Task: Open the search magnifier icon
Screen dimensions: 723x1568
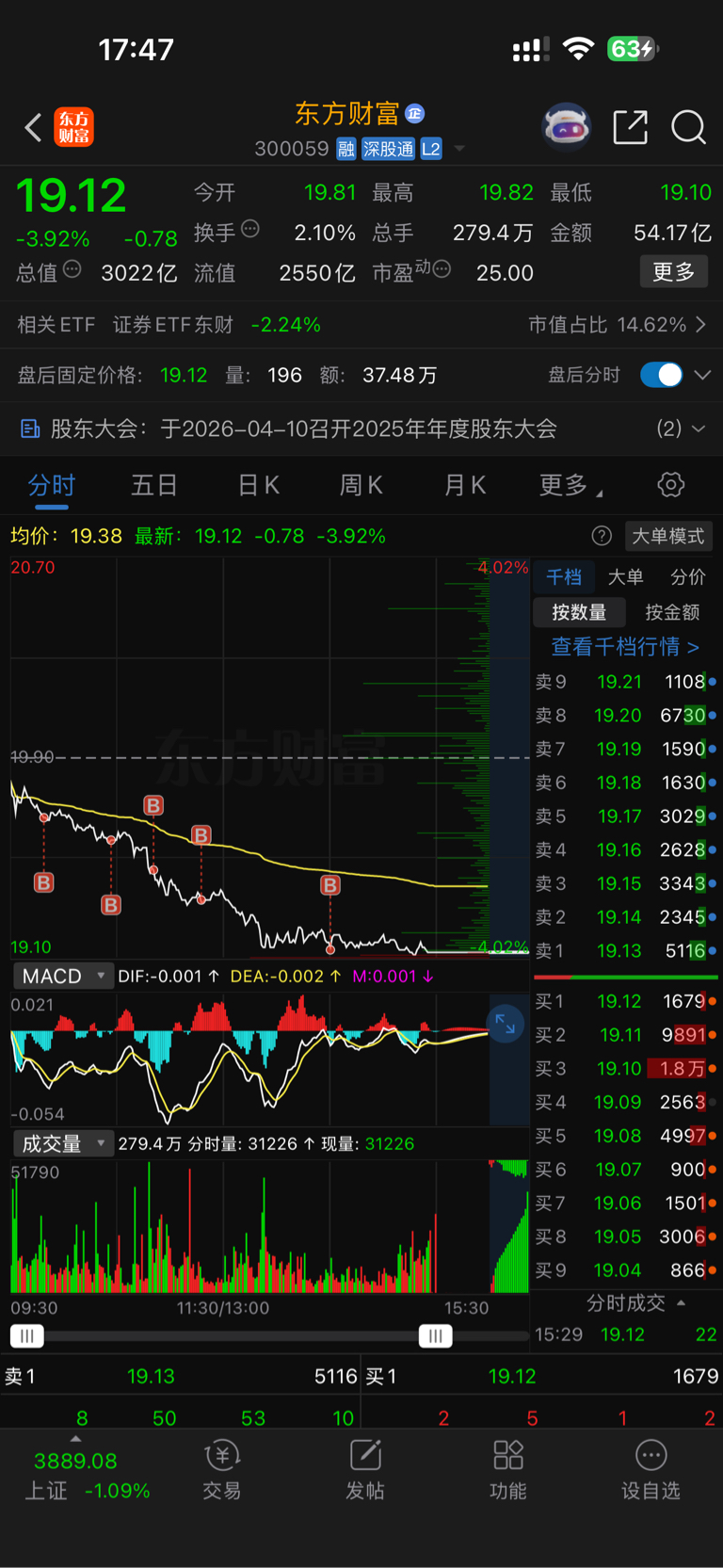Action: (688, 126)
